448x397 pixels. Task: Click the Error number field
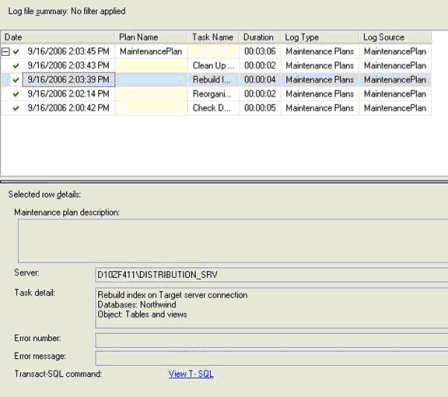[271, 340]
